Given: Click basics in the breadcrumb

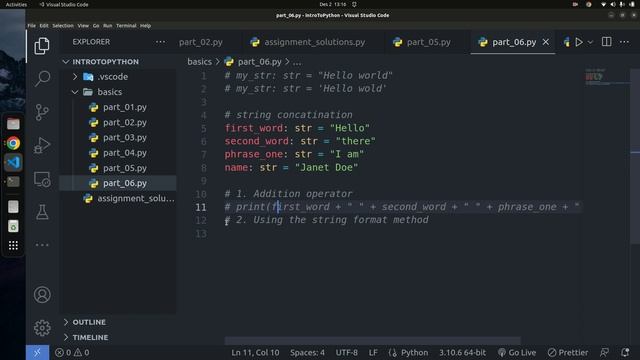Looking at the screenshot, I should click(x=199, y=62).
